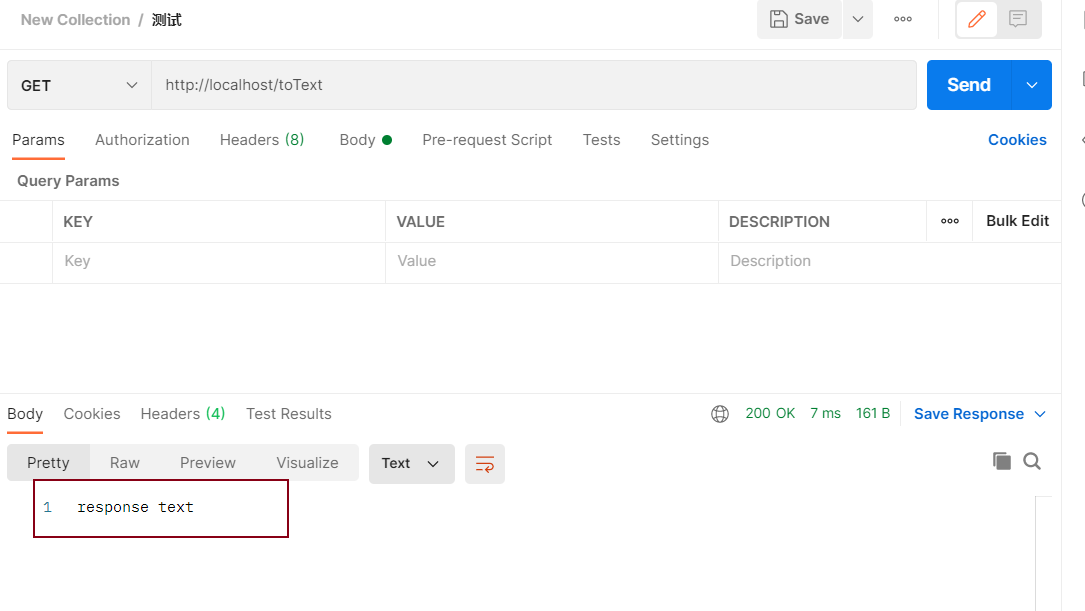
Task: Open the Tests tab
Action: [601, 140]
